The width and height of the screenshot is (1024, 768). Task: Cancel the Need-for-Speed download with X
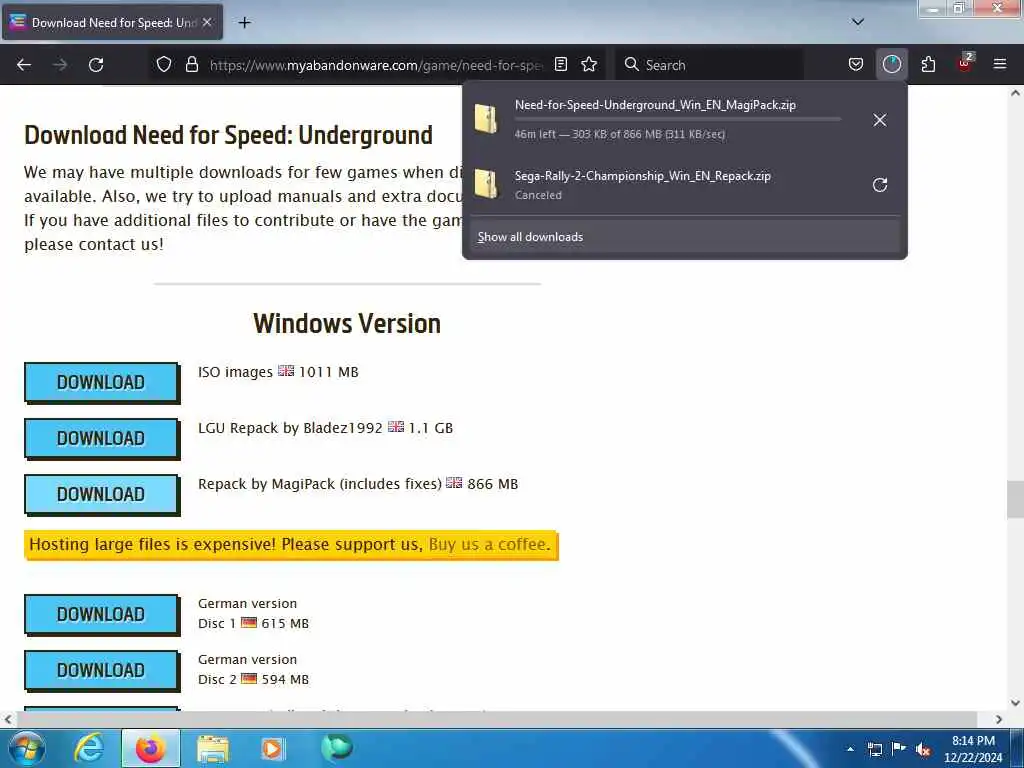[880, 120]
